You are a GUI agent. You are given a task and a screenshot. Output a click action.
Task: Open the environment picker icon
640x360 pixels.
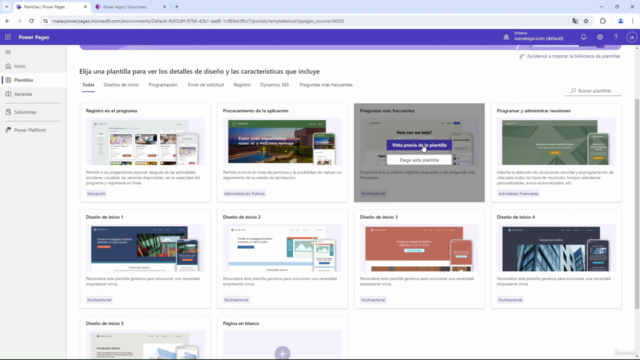(506, 37)
